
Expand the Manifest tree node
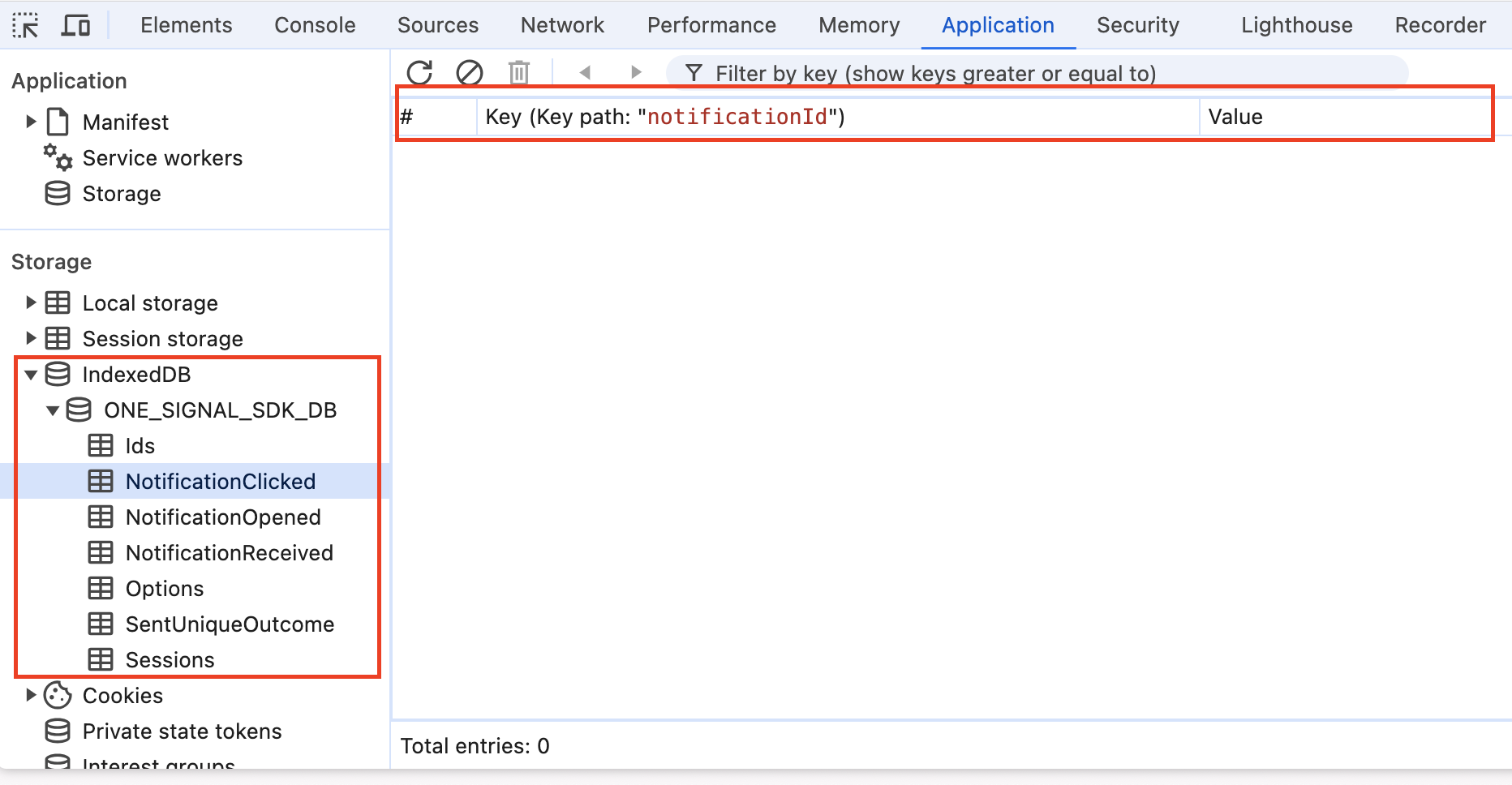click(x=31, y=122)
